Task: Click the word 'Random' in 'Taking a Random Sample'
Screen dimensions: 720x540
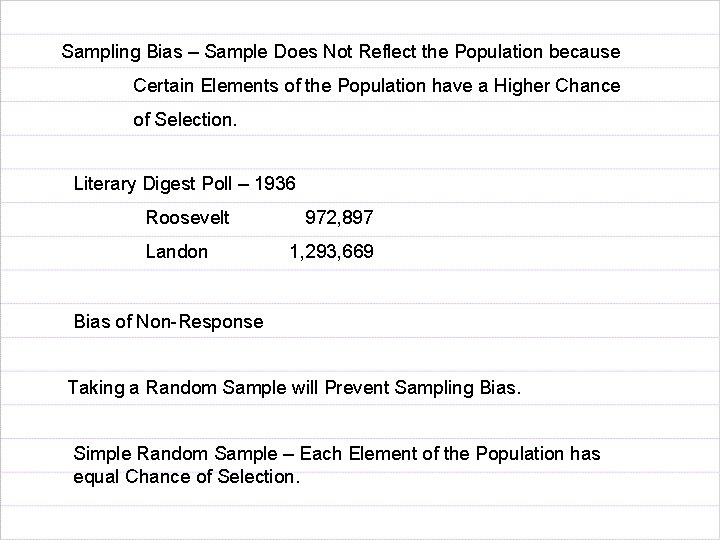Action: tap(181, 388)
